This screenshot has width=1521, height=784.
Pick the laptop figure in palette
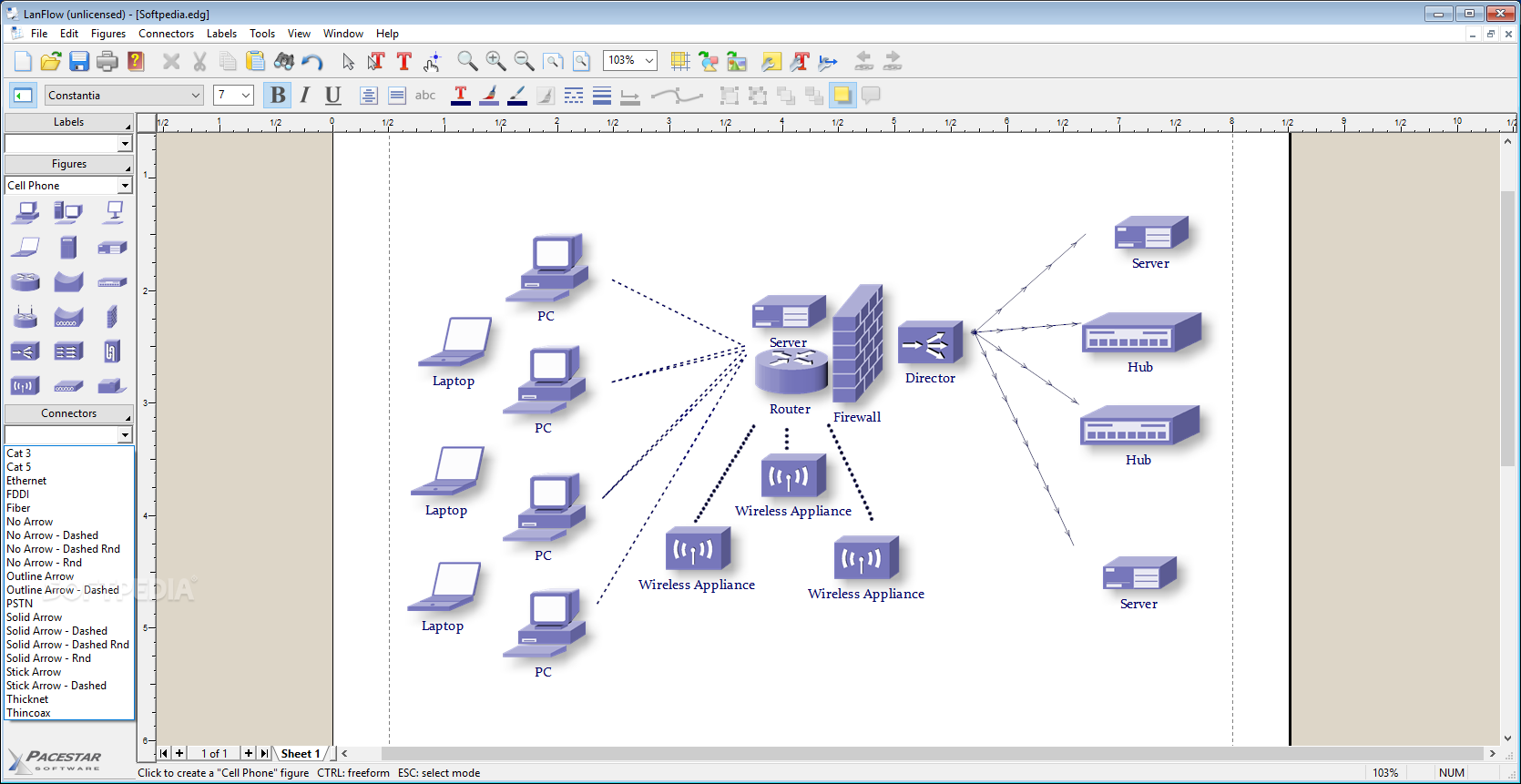pos(26,247)
